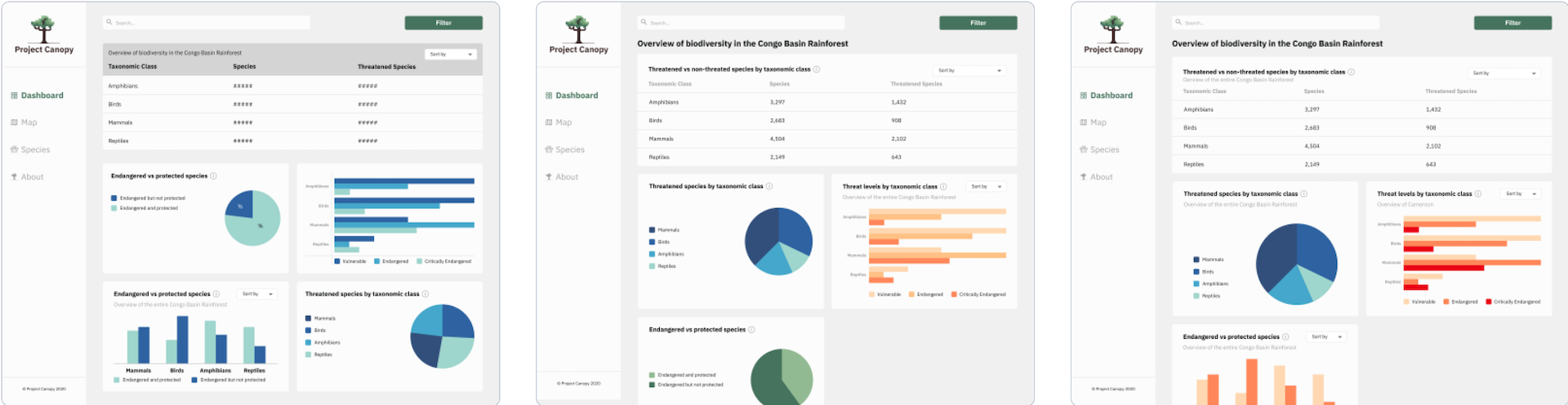Open info for Threat levels card in middle mockup
1568x405 pixels.
(943, 186)
